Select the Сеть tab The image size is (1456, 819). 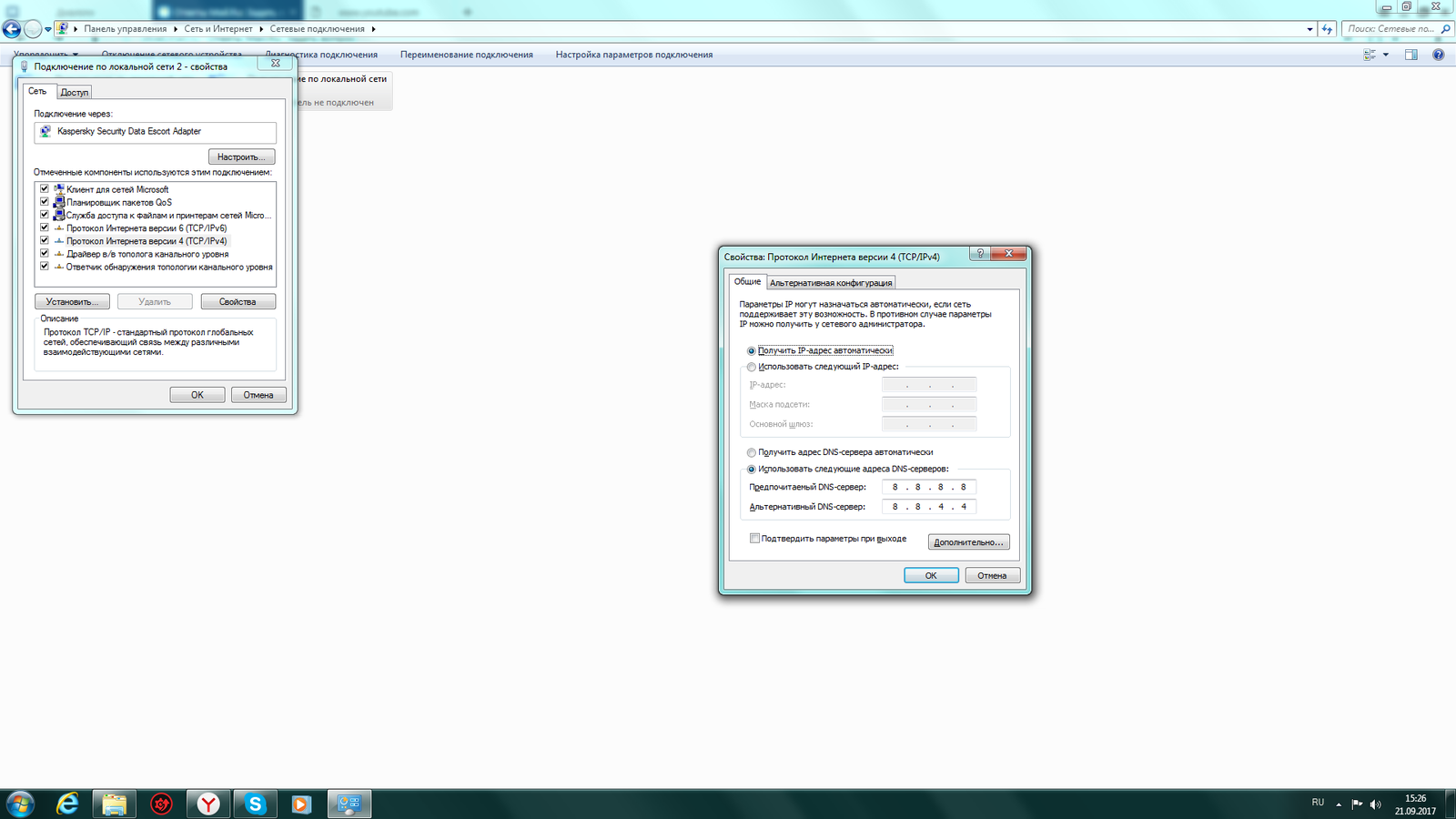coord(37,91)
